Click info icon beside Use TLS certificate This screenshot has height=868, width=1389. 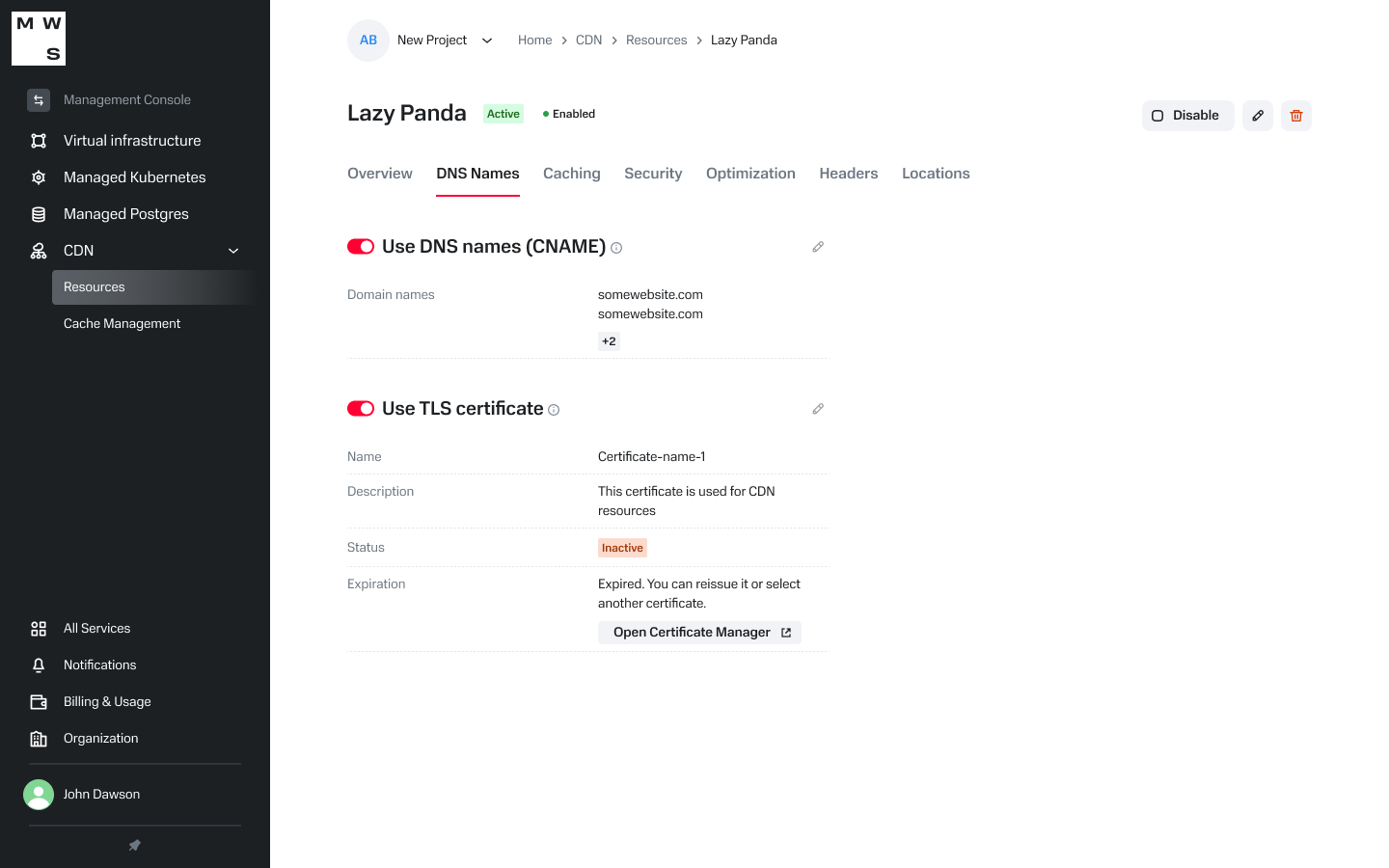click(x=554, y=410)
